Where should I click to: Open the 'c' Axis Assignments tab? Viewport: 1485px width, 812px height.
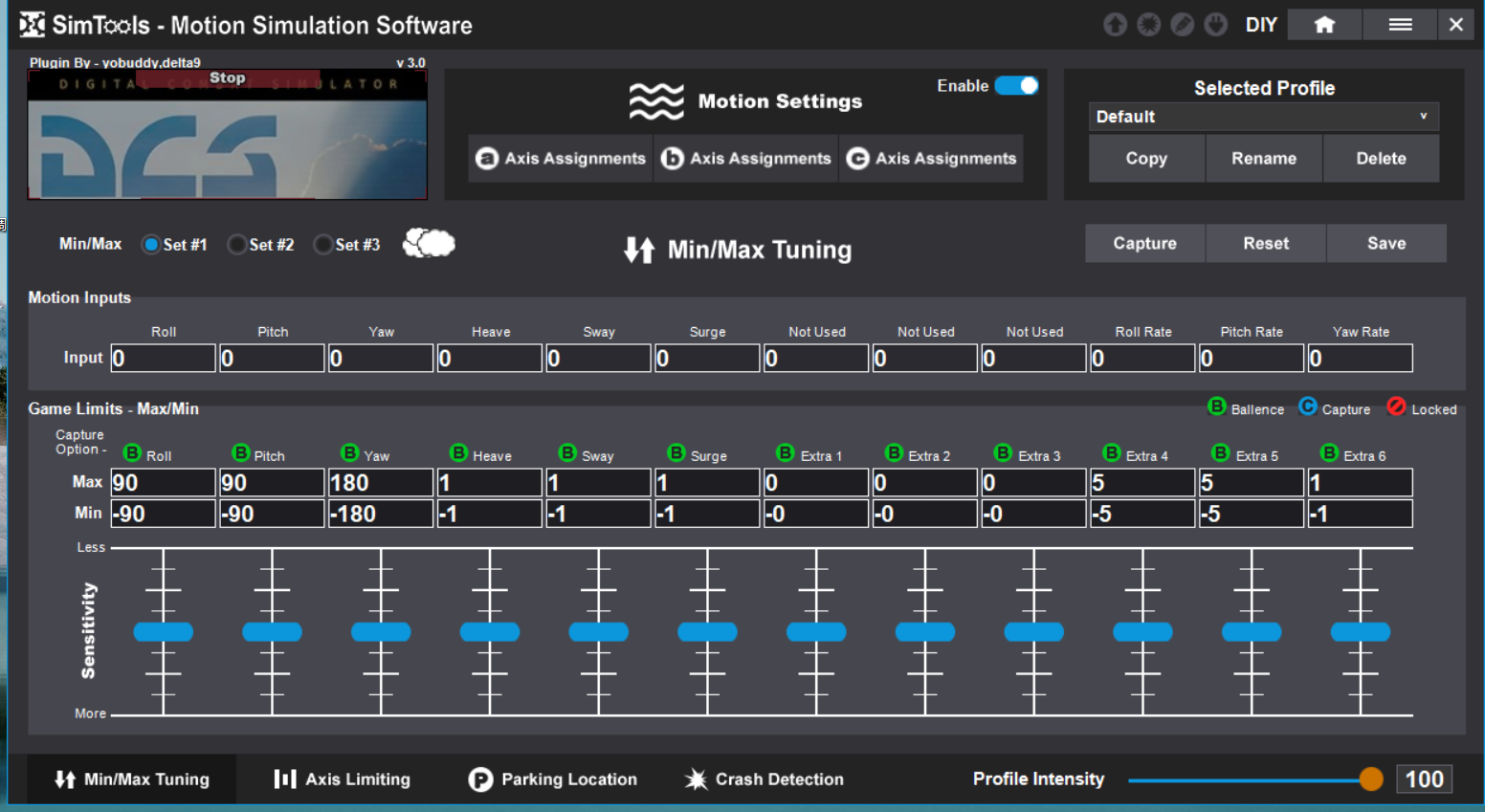click(932, 158)
